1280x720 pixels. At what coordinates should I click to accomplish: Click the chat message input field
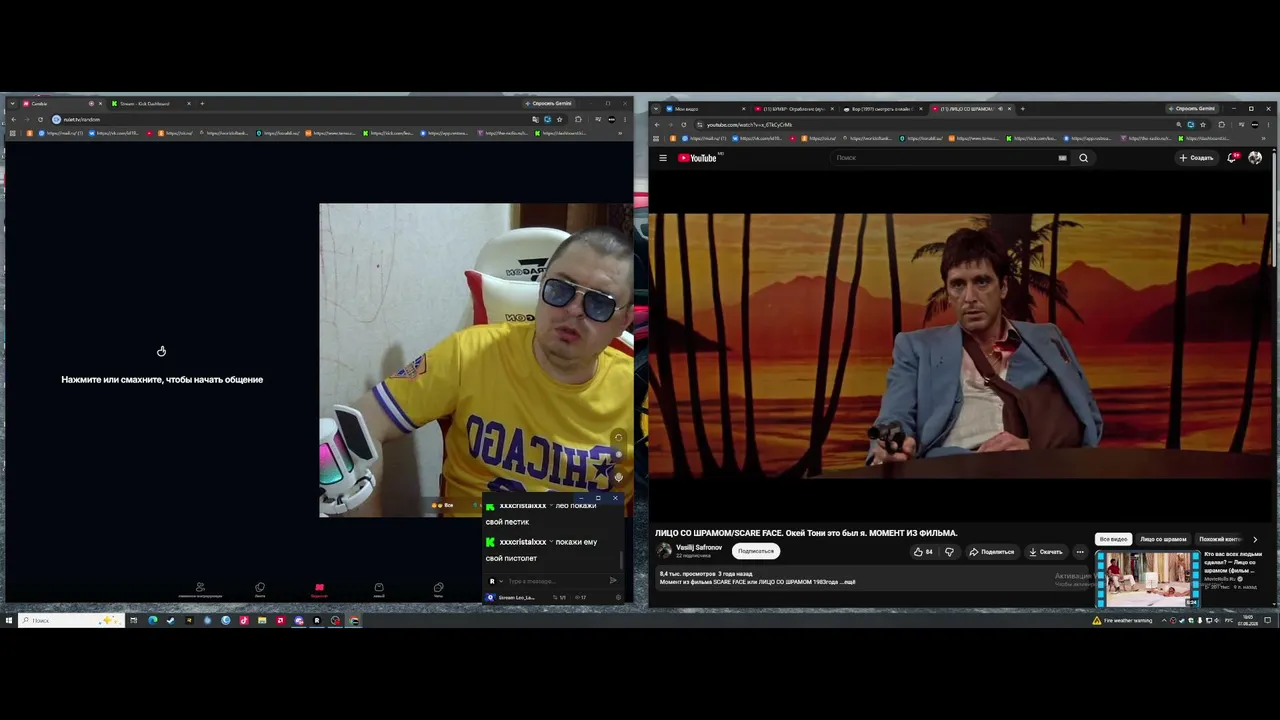[554, 581]
